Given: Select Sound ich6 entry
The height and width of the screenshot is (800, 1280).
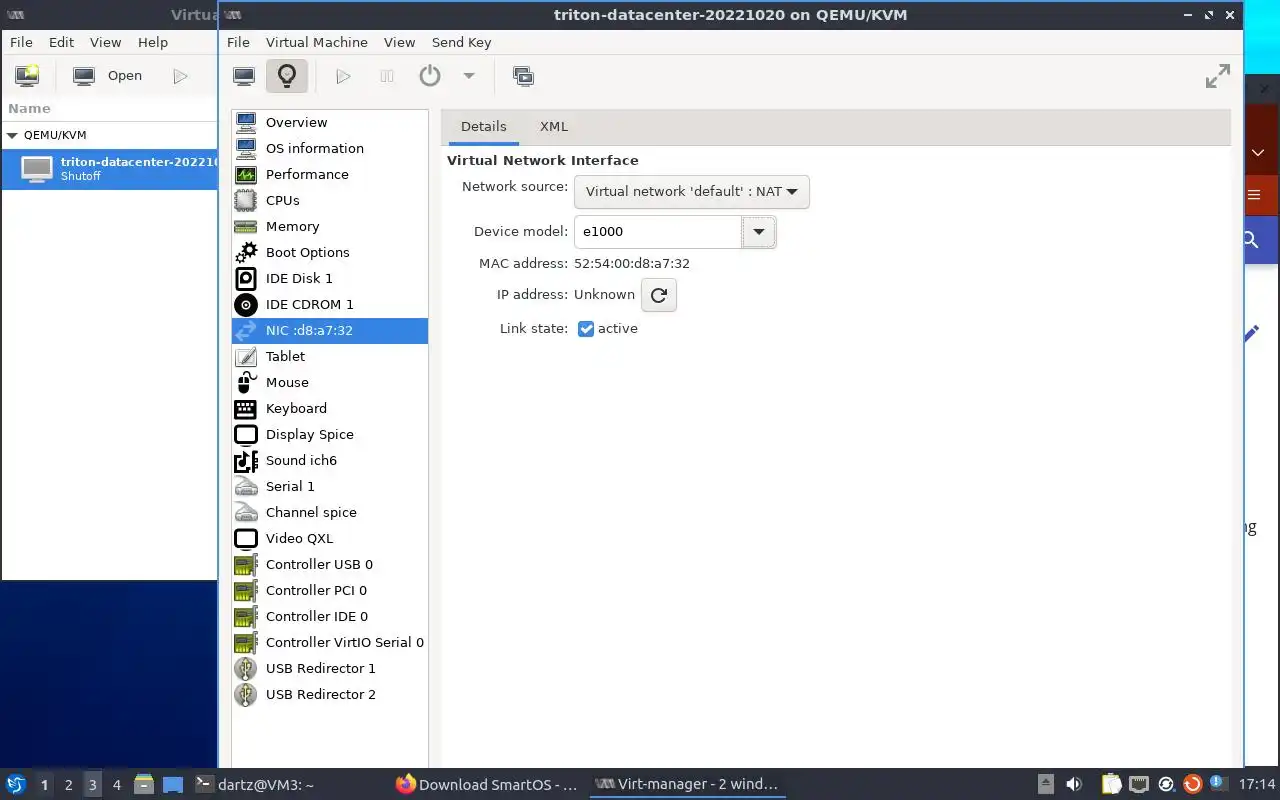Looking at the screenshot, I should point(330,460).
